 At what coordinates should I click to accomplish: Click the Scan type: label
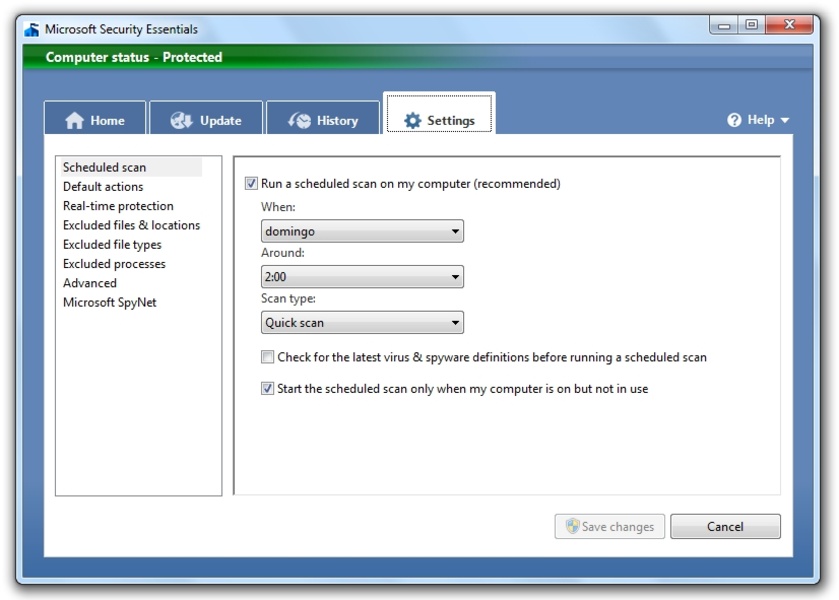pyautogui.click(x=288, y=299)
